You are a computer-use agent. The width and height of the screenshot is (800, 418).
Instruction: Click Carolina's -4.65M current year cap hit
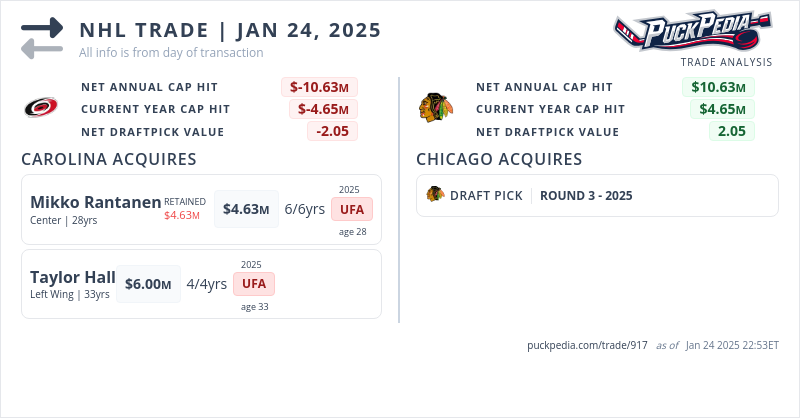[323, 109]
